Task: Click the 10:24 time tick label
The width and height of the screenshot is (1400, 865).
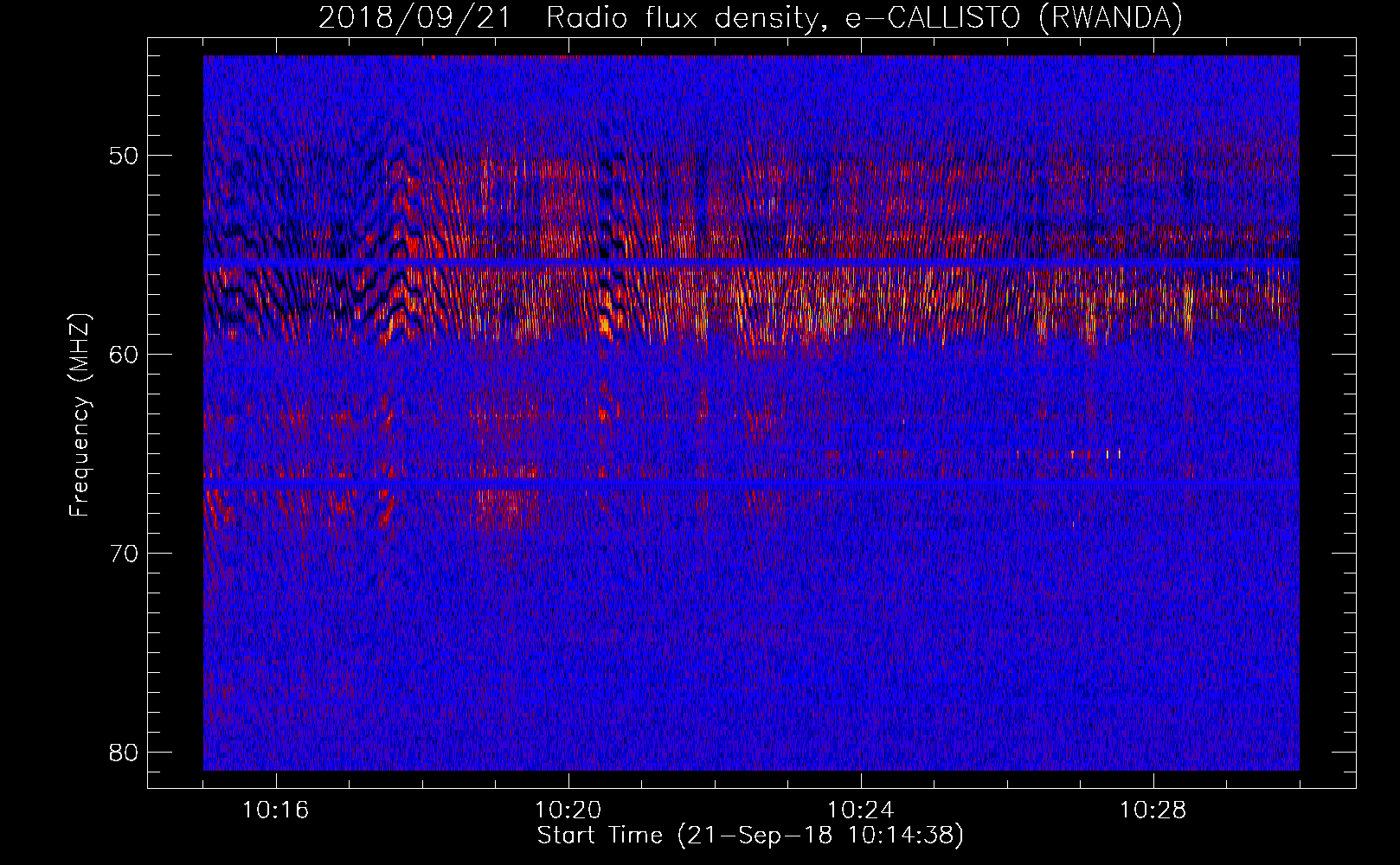Action: [x=861, y=811]
